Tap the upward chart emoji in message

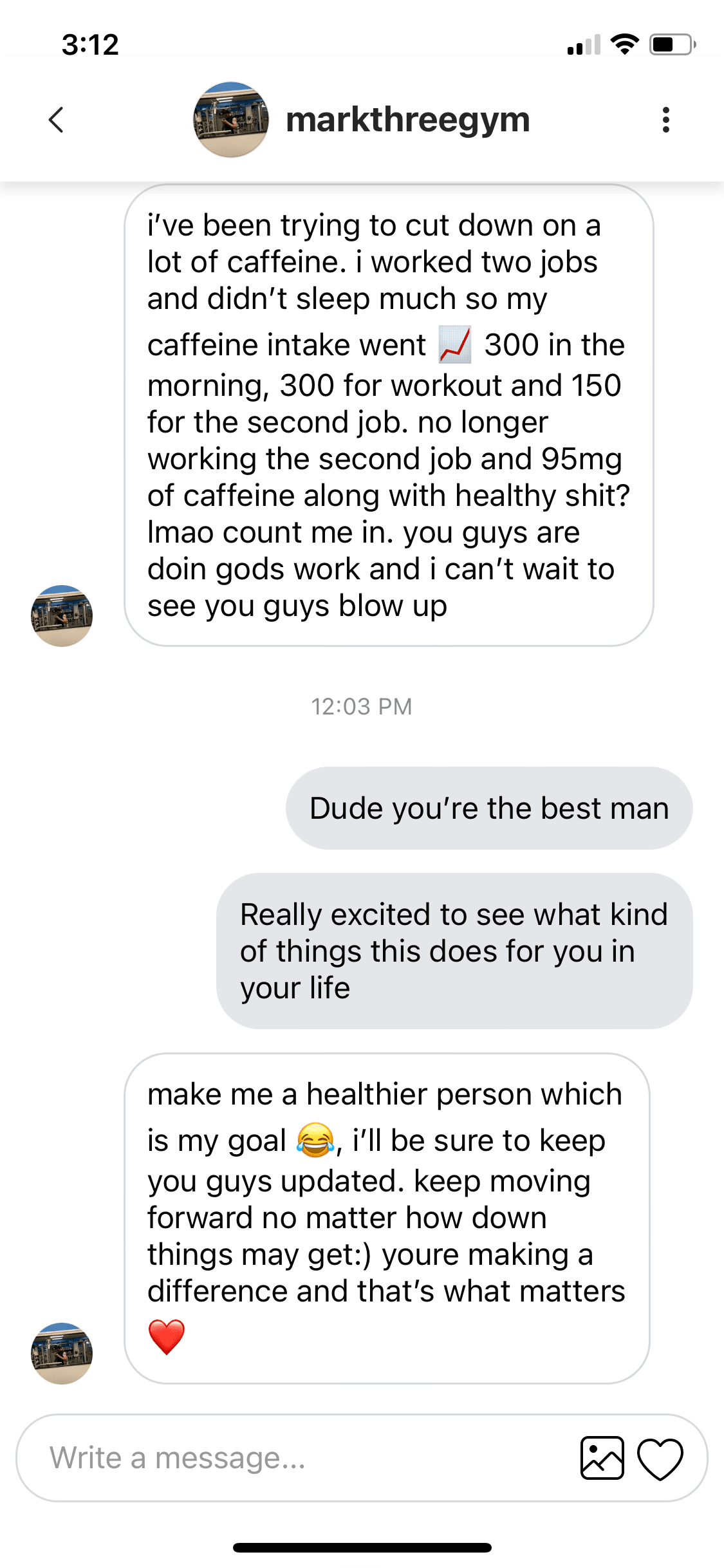455,345
